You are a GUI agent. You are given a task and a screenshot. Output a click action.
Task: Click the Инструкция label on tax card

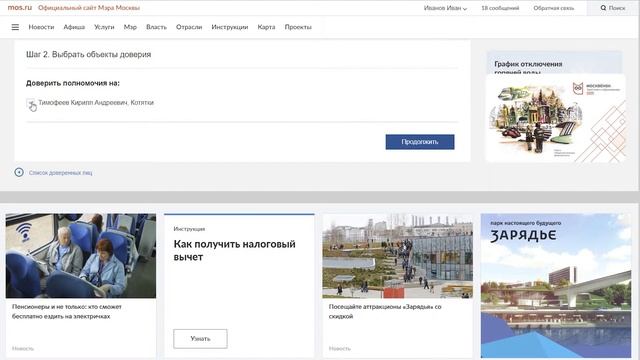click(189, 229)
